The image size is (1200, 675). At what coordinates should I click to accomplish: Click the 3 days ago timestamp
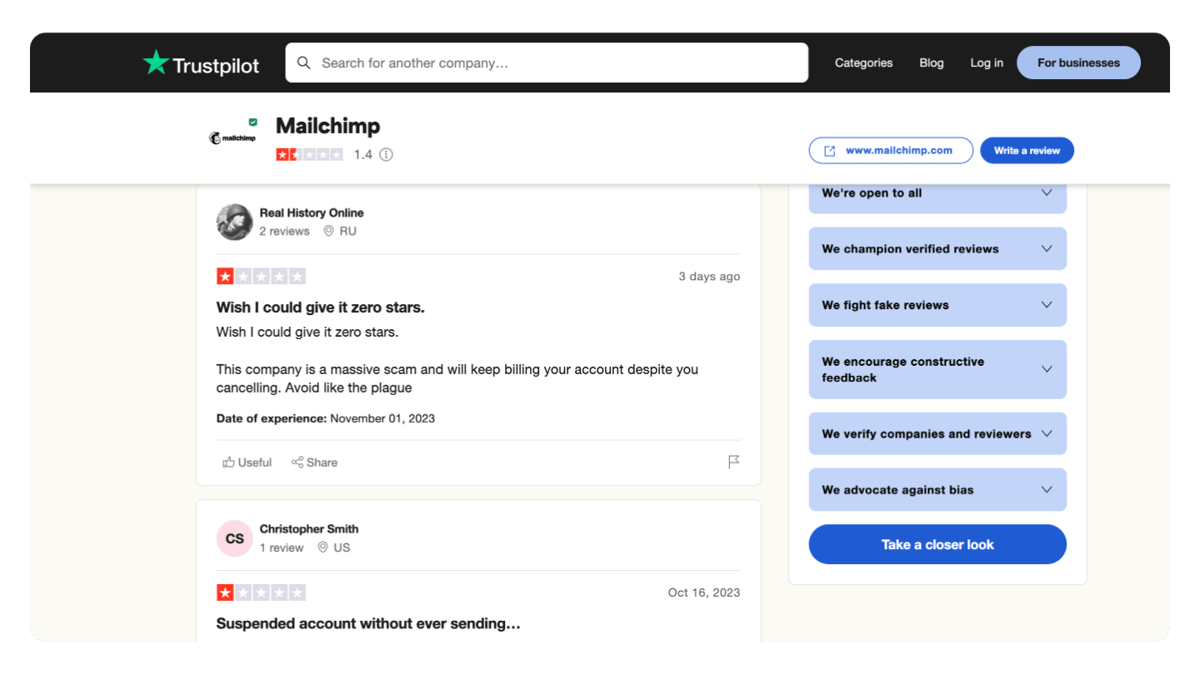point(709,277)
